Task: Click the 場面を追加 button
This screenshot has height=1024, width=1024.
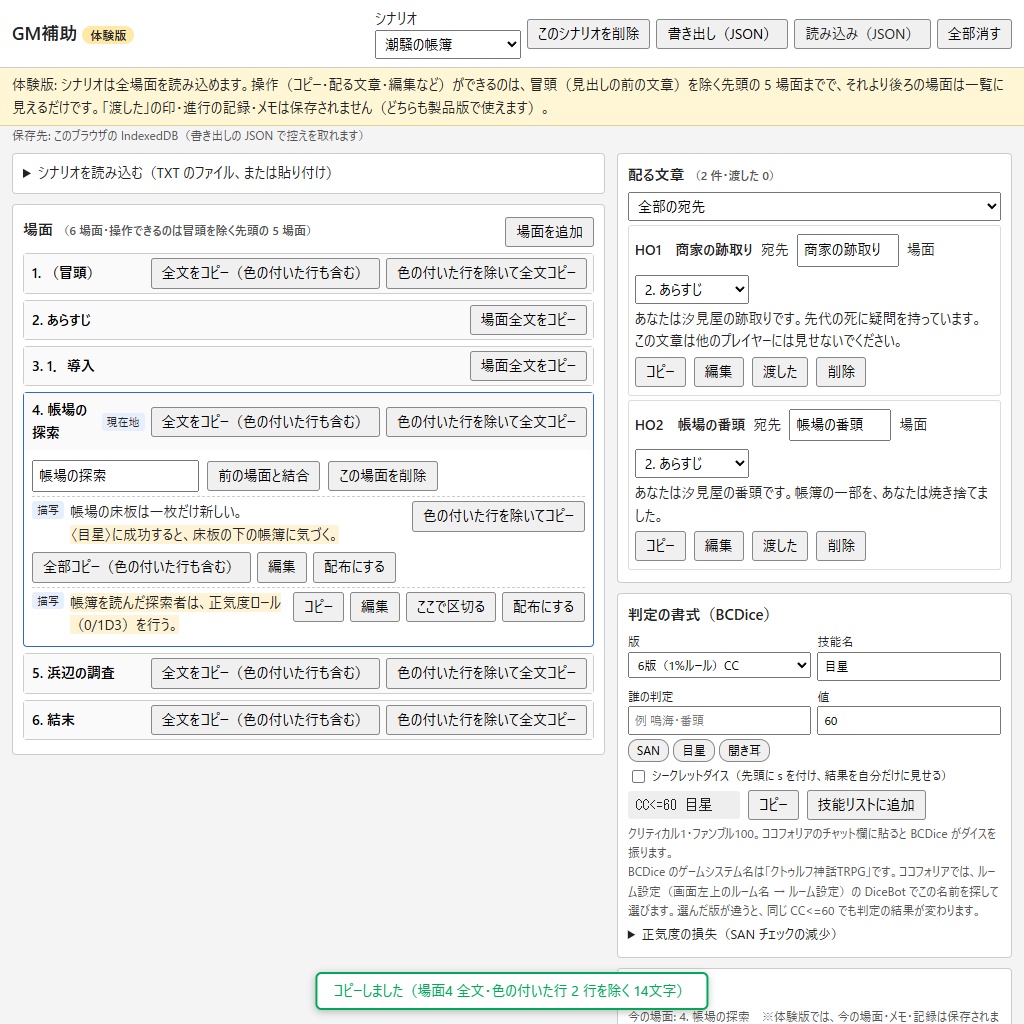Action: coord(549,232)
